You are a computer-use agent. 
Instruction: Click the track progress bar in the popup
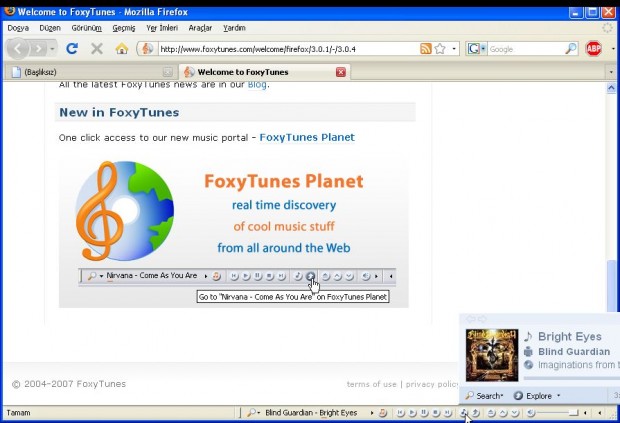(571, 378)
